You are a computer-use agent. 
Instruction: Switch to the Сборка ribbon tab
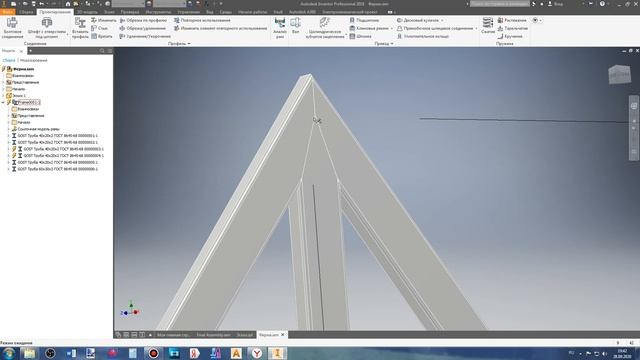click(x=26, y=12)
